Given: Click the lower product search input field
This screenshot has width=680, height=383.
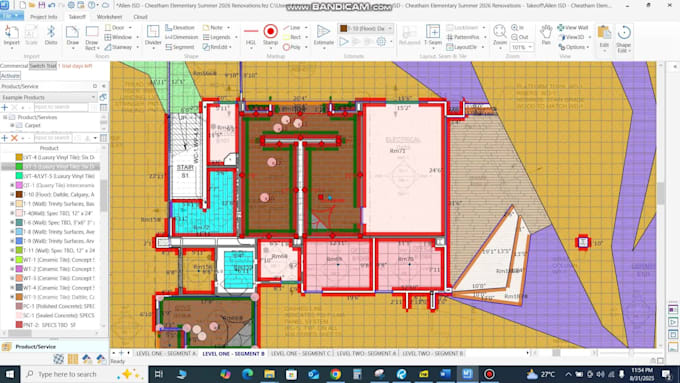Looking at the screenshot, I should (52, 138).
